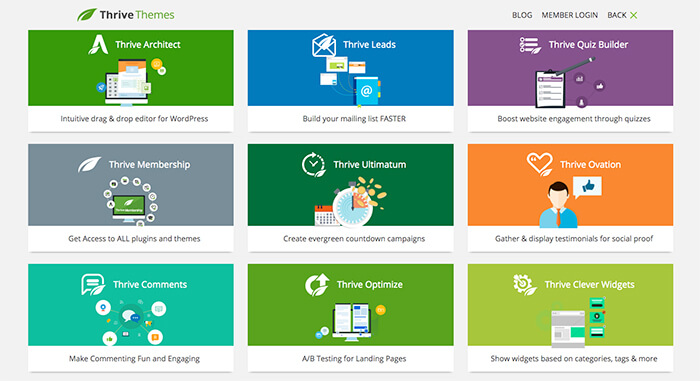Click 'Intuitive drag & drop editor for WordPress'
Image resolution: width=700 pixels, height=381 pixels.
[134, 119]
